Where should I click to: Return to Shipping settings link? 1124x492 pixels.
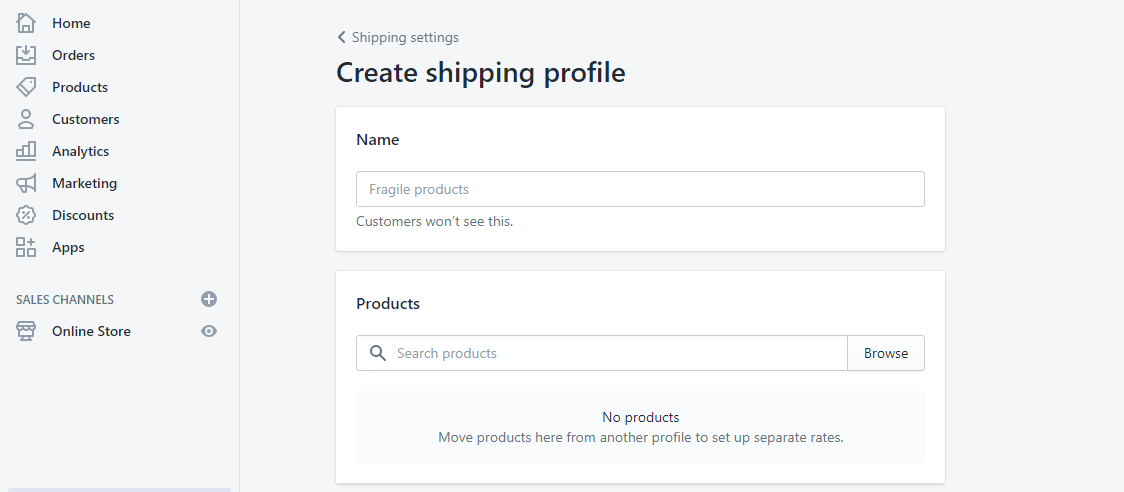click(x=405, y=37)
